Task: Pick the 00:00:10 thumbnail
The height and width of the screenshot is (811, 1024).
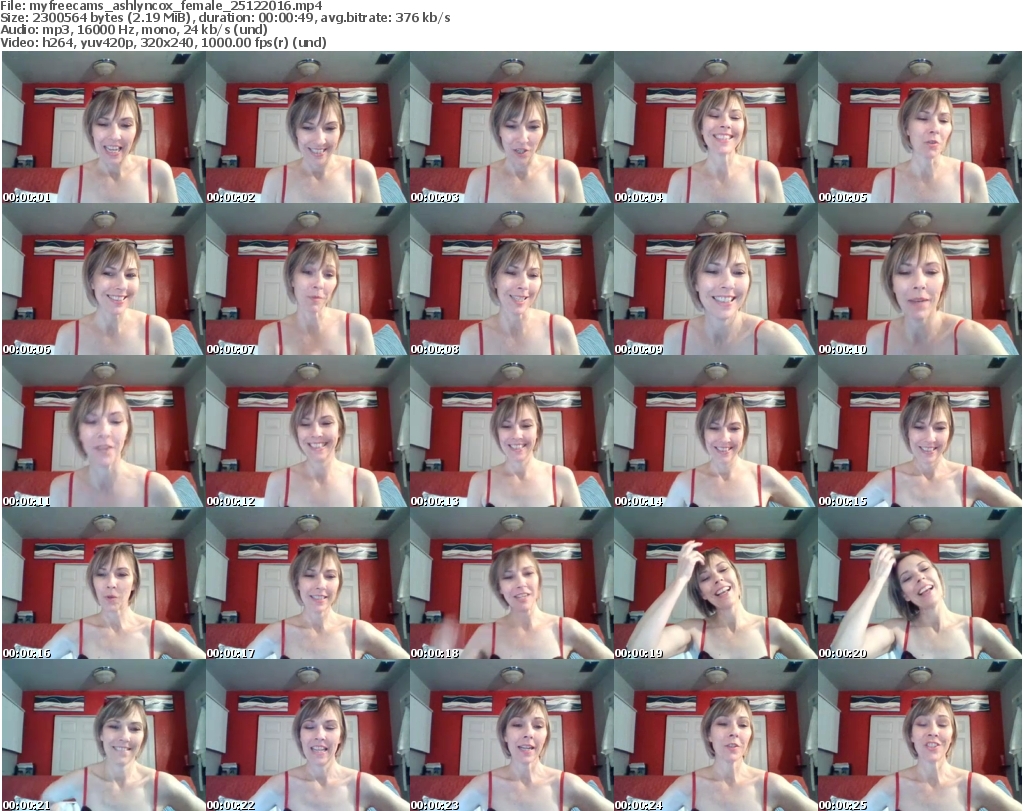Action: click(920, 279)
